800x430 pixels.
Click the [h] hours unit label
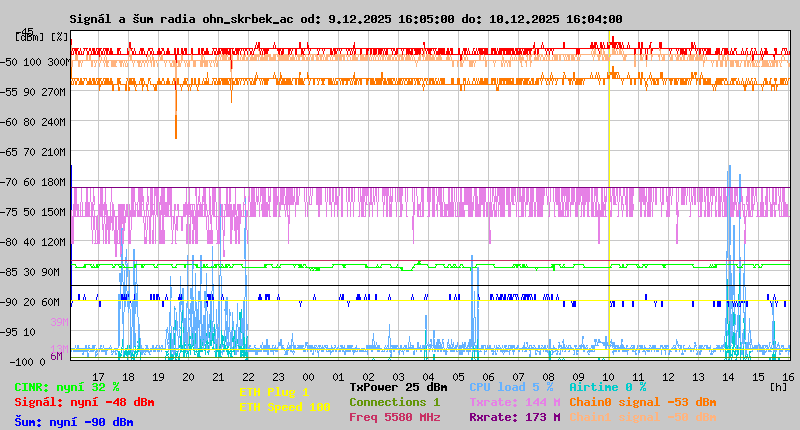pos(777,385)
